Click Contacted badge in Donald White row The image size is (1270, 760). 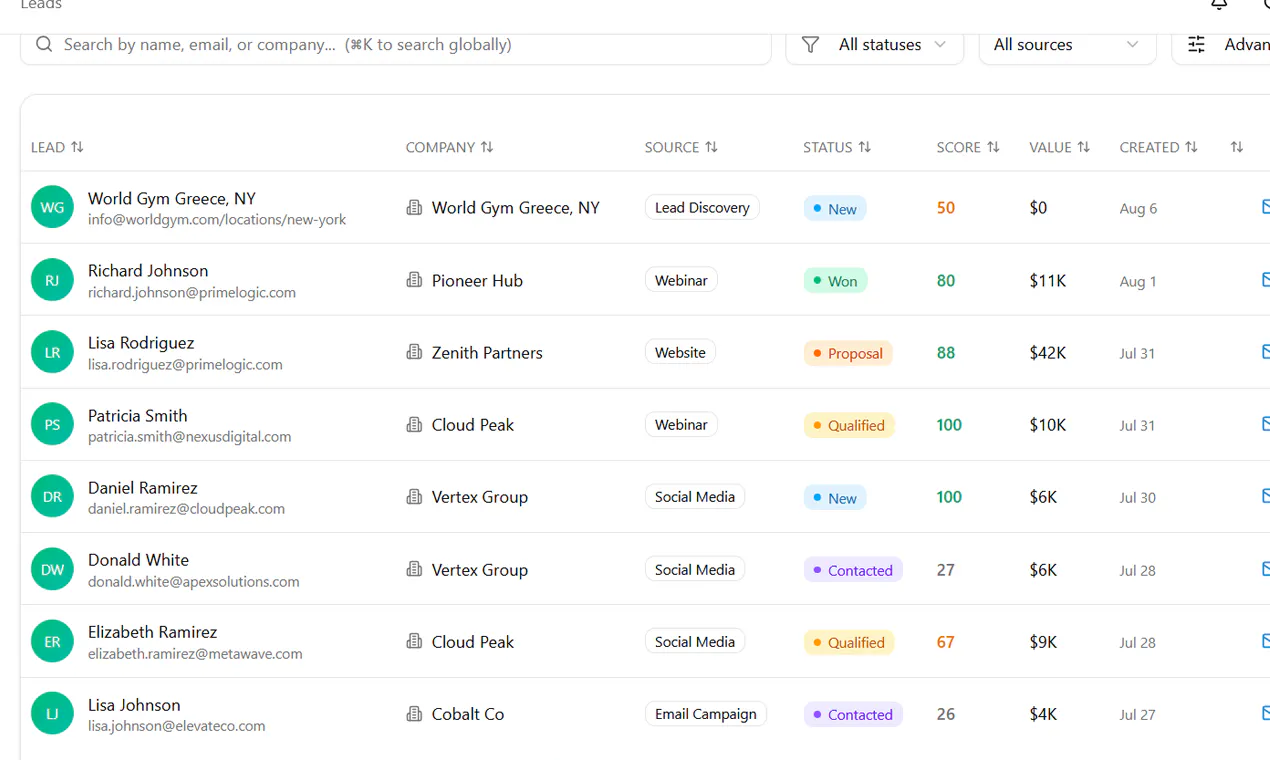(853, 570)
